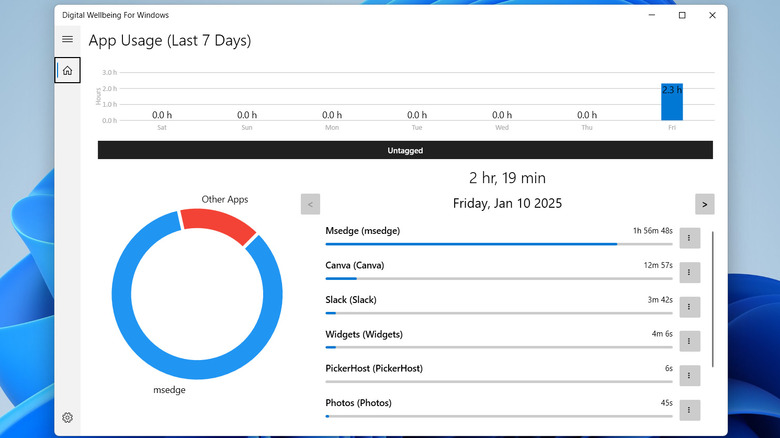
Task: Open more options for Msedge
Action: (x=689, y=238)
